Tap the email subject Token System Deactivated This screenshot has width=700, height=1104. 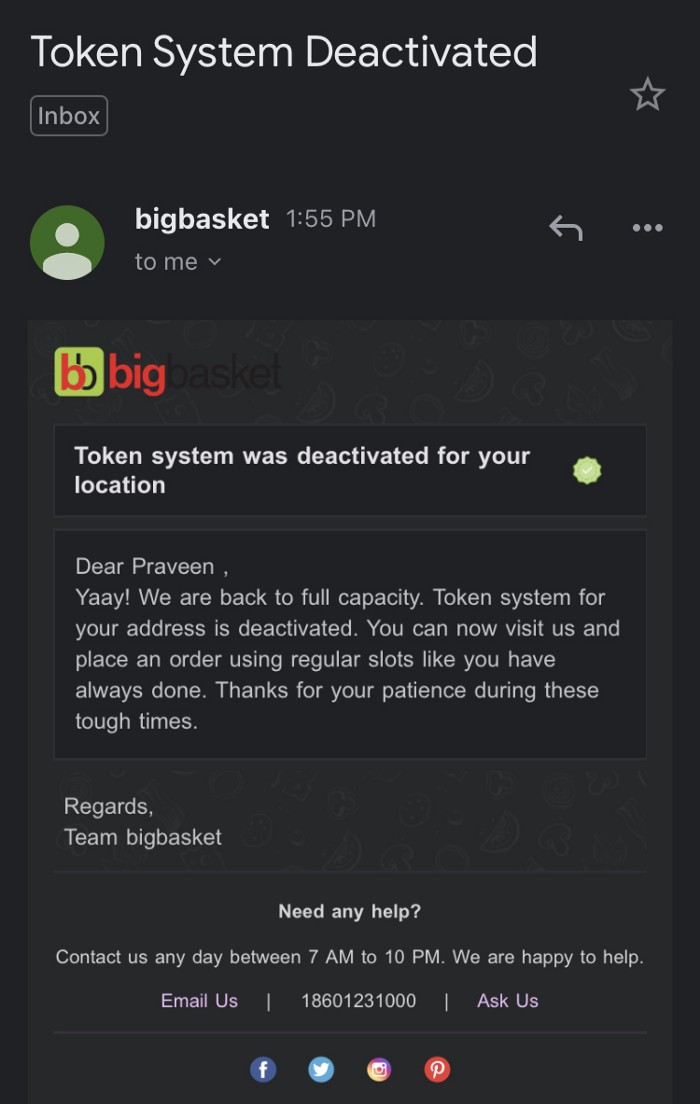(x=284, y=52)
